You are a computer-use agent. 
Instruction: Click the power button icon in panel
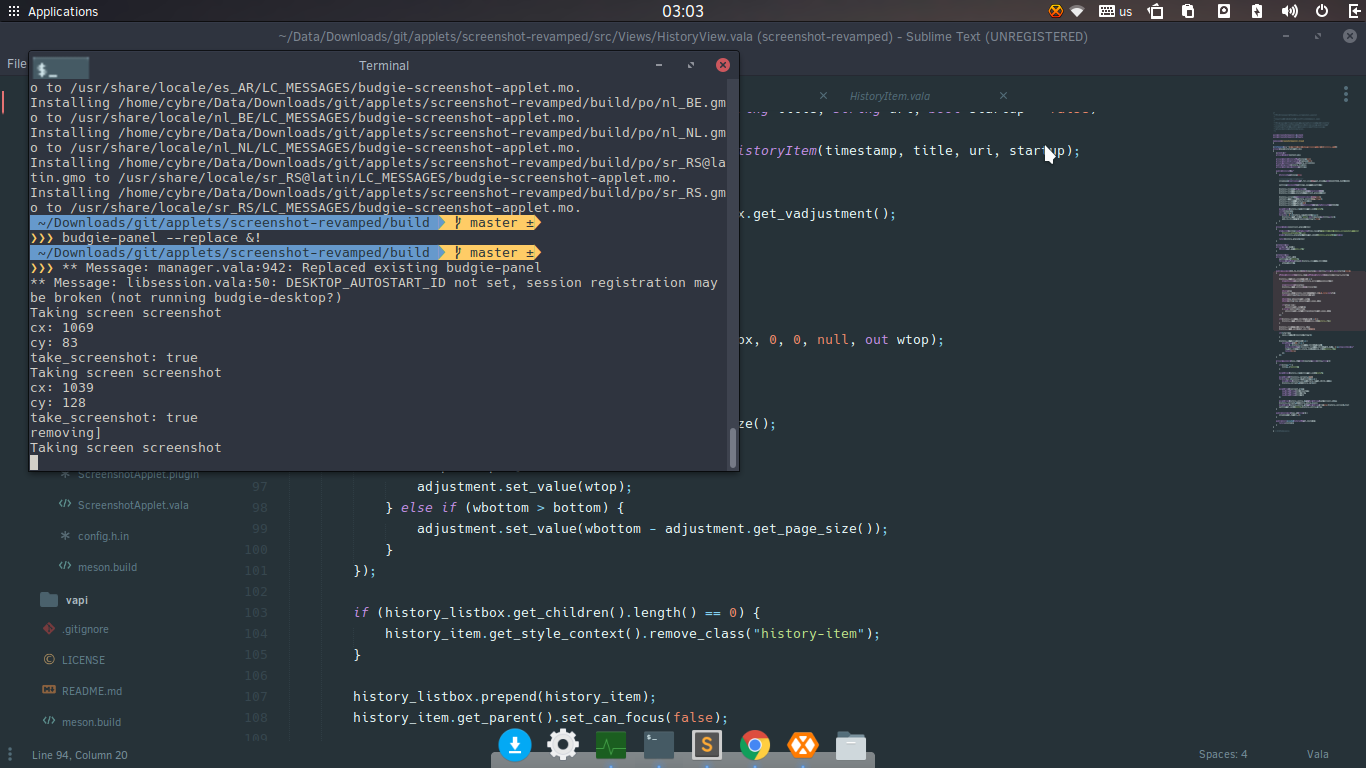(1322, 12)
